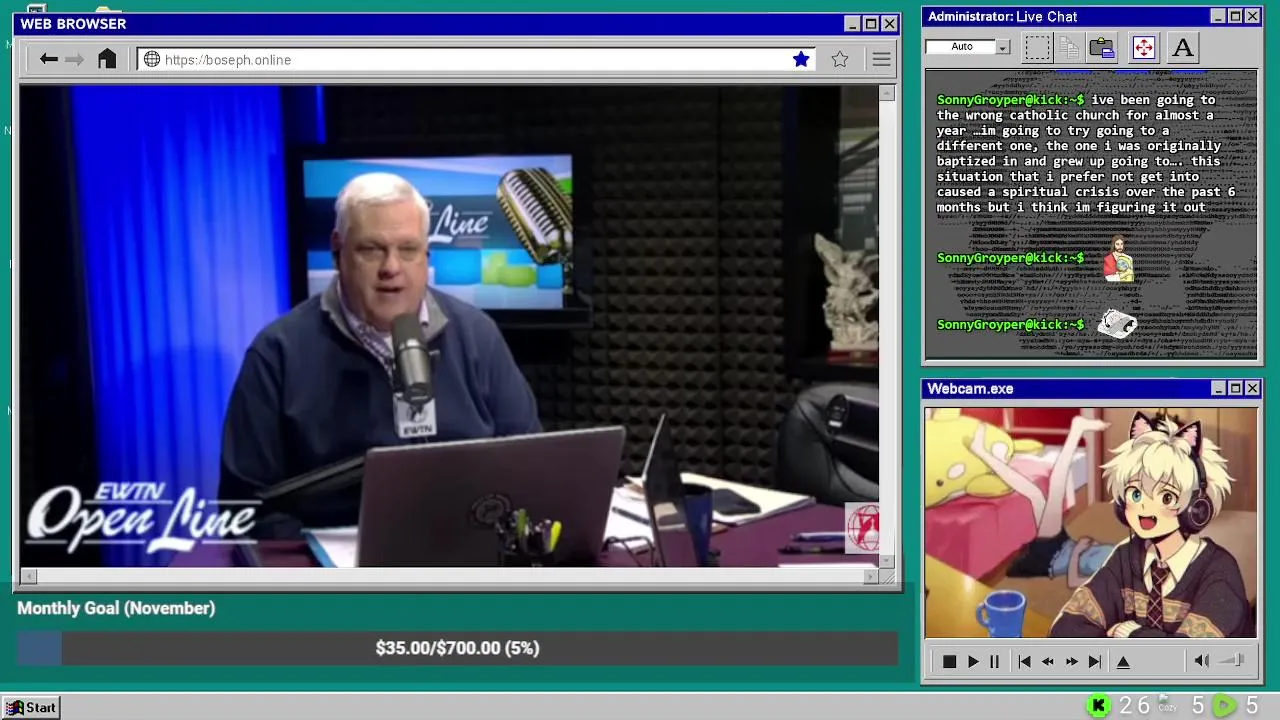Viewport: 1280px width, 720px height.
Task: Skip to previous track in Webcam.exe
Action: tap(1024, 661)
